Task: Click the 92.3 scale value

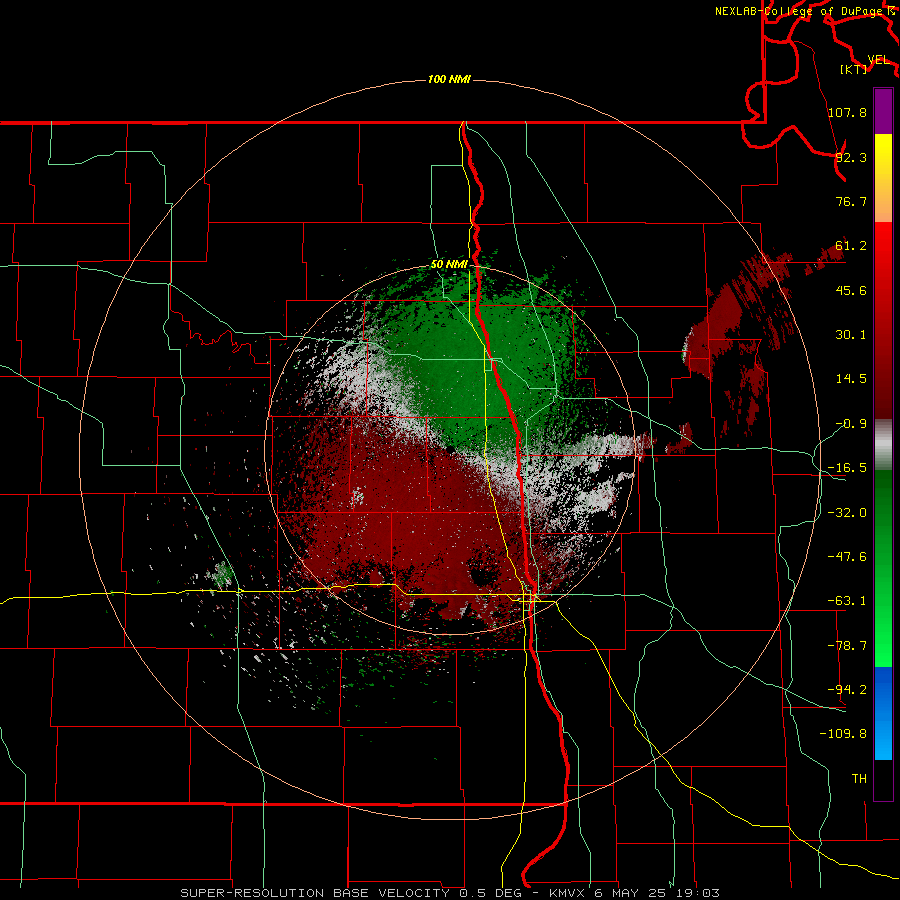Action: tap(851, 157)
